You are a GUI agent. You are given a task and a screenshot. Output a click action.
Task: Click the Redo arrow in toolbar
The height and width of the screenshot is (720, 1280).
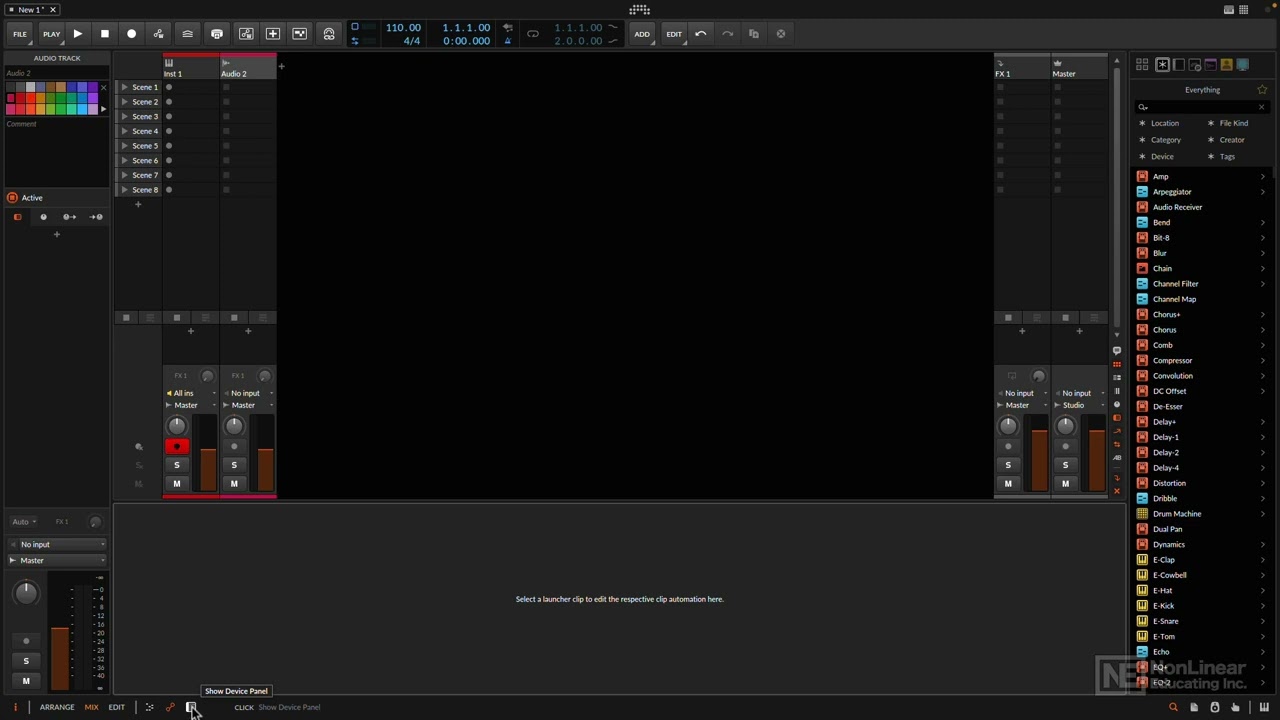[x=727, y=34]
